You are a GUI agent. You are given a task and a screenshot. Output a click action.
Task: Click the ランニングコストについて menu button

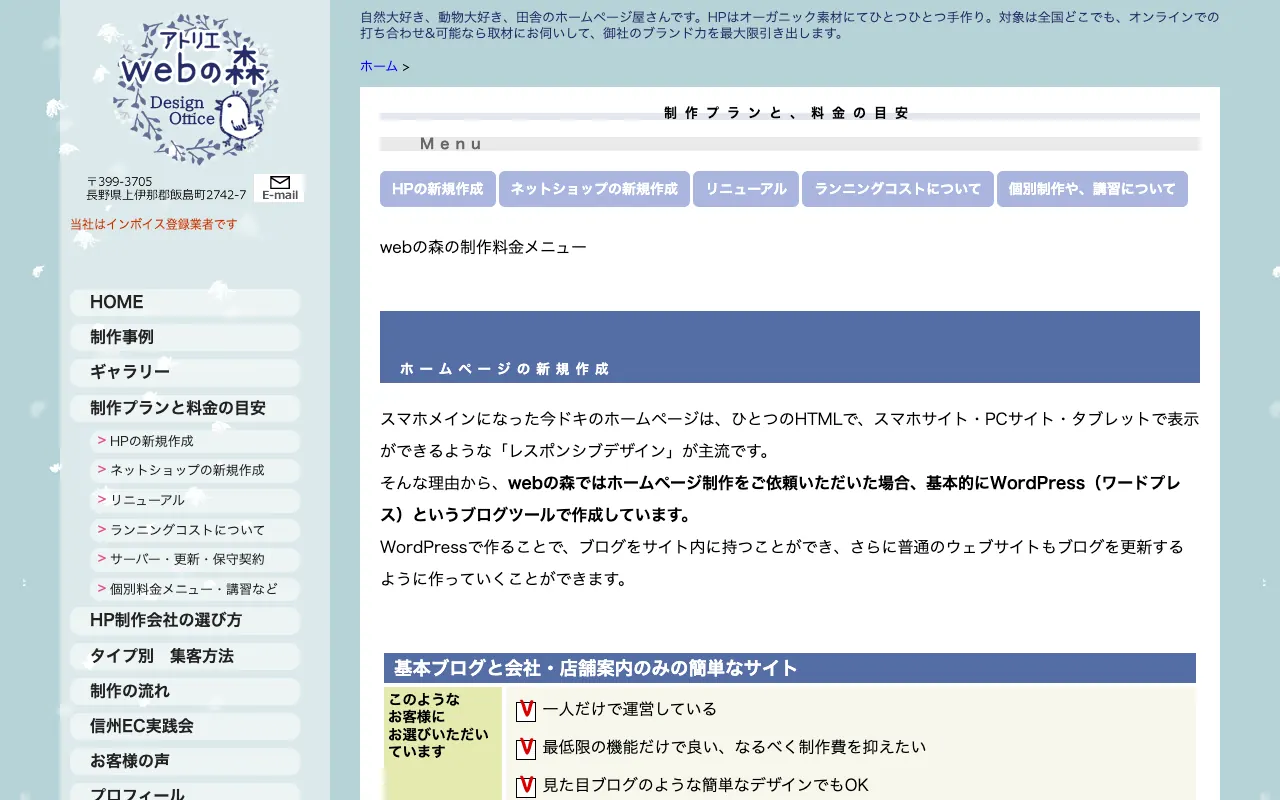tap(898, 189)
